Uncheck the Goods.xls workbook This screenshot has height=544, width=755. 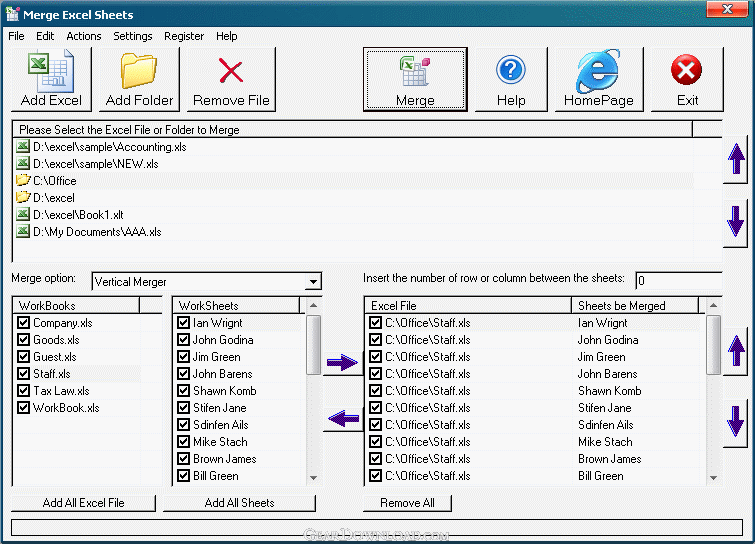23,339
